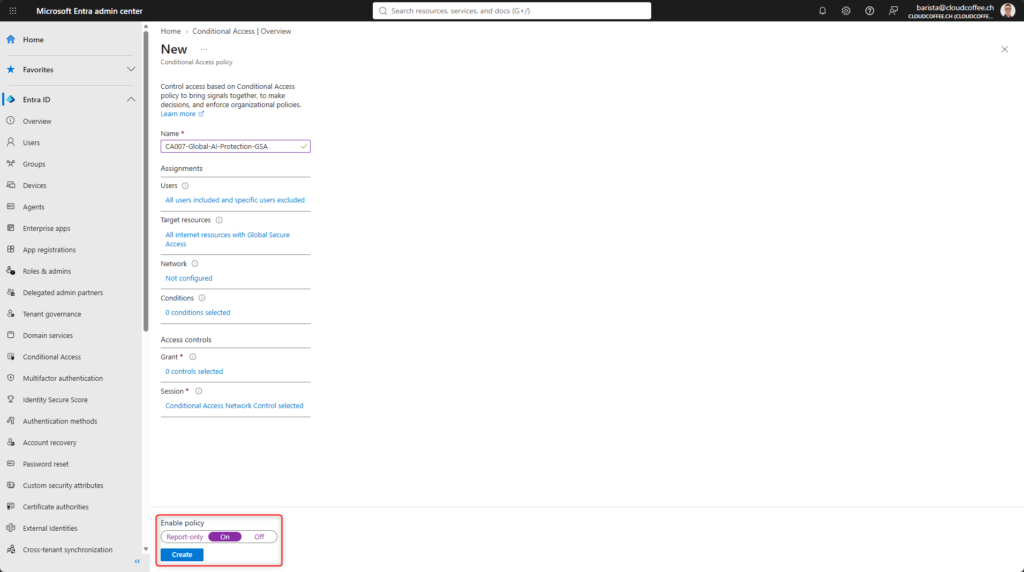Screen dimensions: 1024x572
Task: Open Cross-tenant synchronization in sidebar
Action: 67,550
